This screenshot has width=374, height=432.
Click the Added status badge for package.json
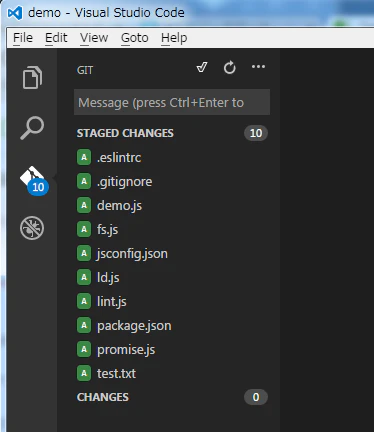[84, 325]
